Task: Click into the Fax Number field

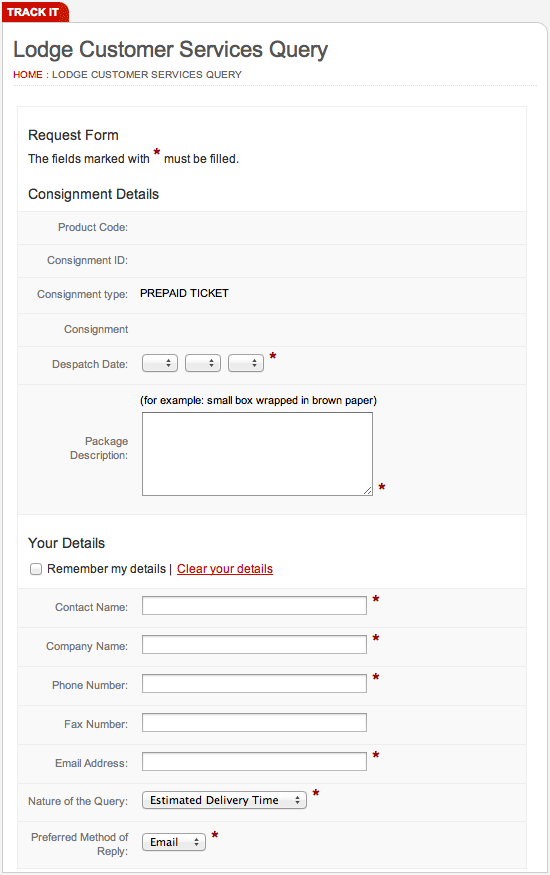Action: pyautogui.click(x=254, y=723)
